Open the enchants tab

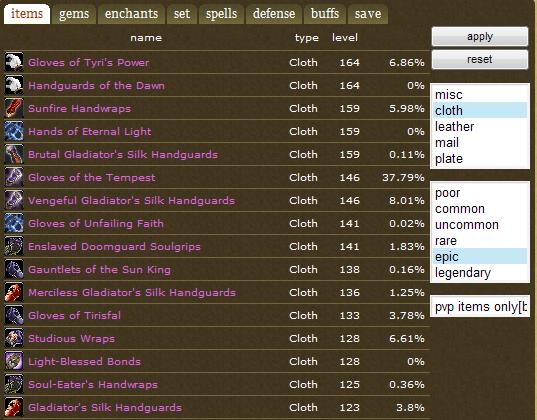(x=132, y=14)
